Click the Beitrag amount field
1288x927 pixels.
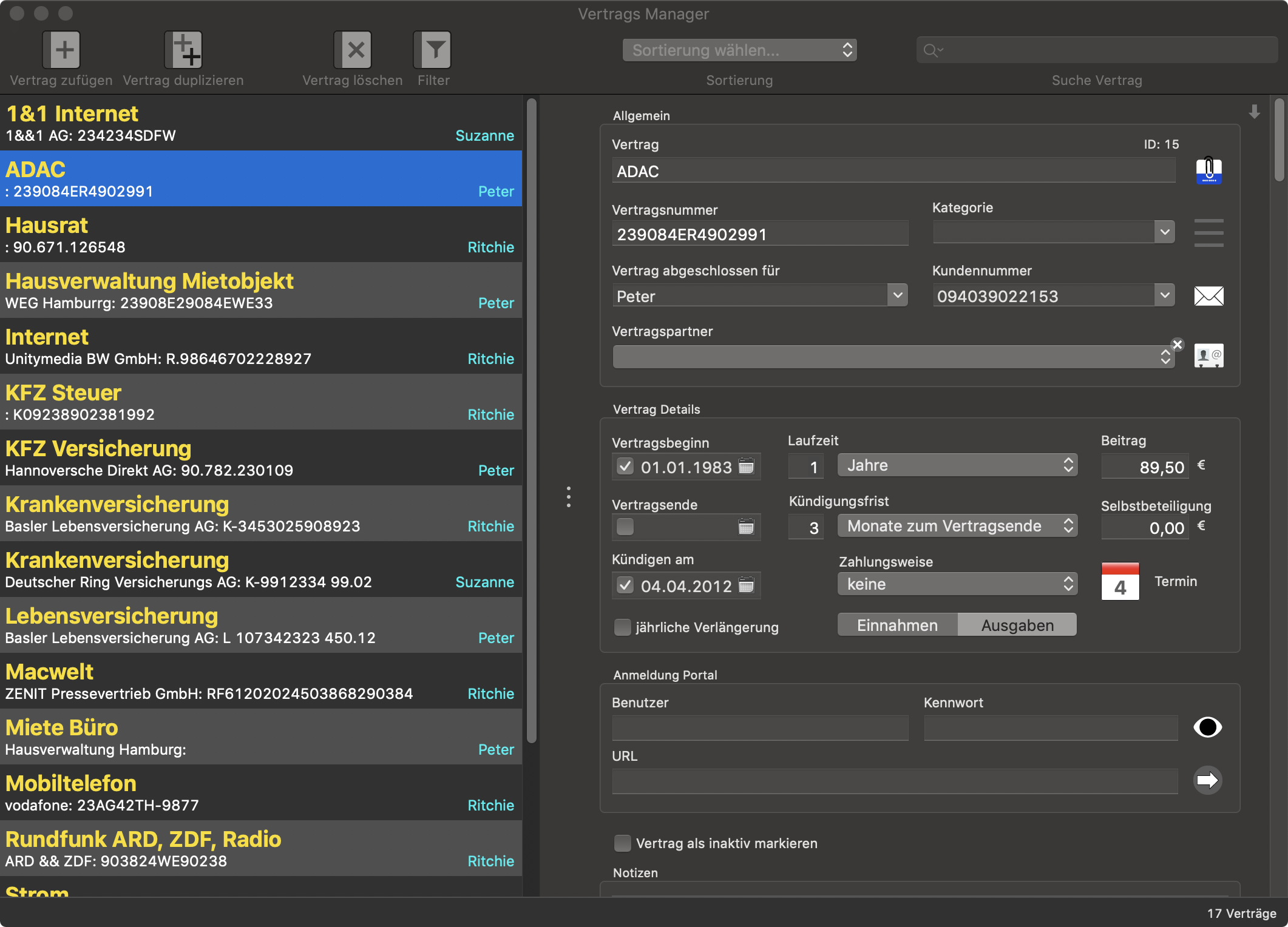pyautogui.click(x=1145, y=467)
